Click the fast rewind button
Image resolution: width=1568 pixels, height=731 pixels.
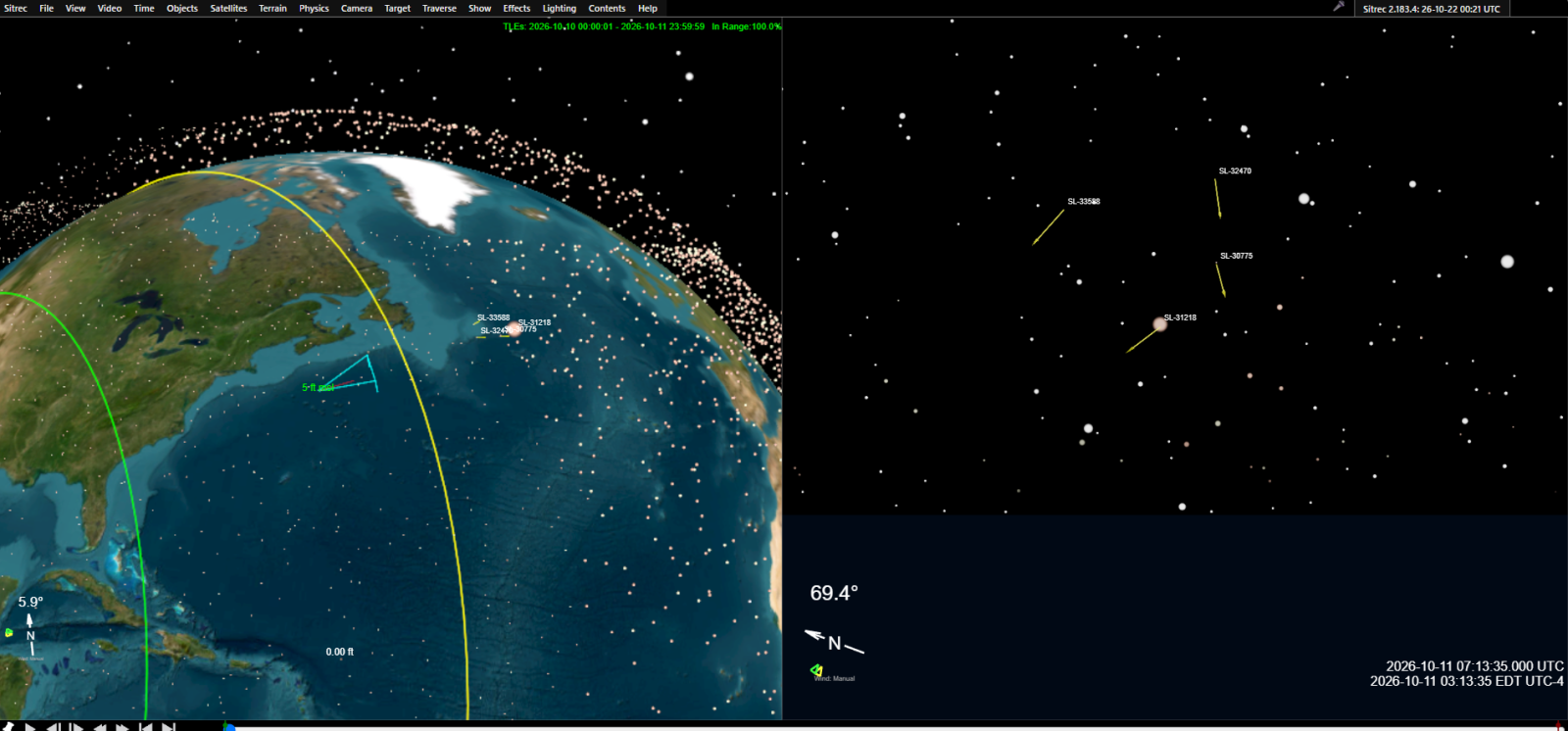click(100, 726)
